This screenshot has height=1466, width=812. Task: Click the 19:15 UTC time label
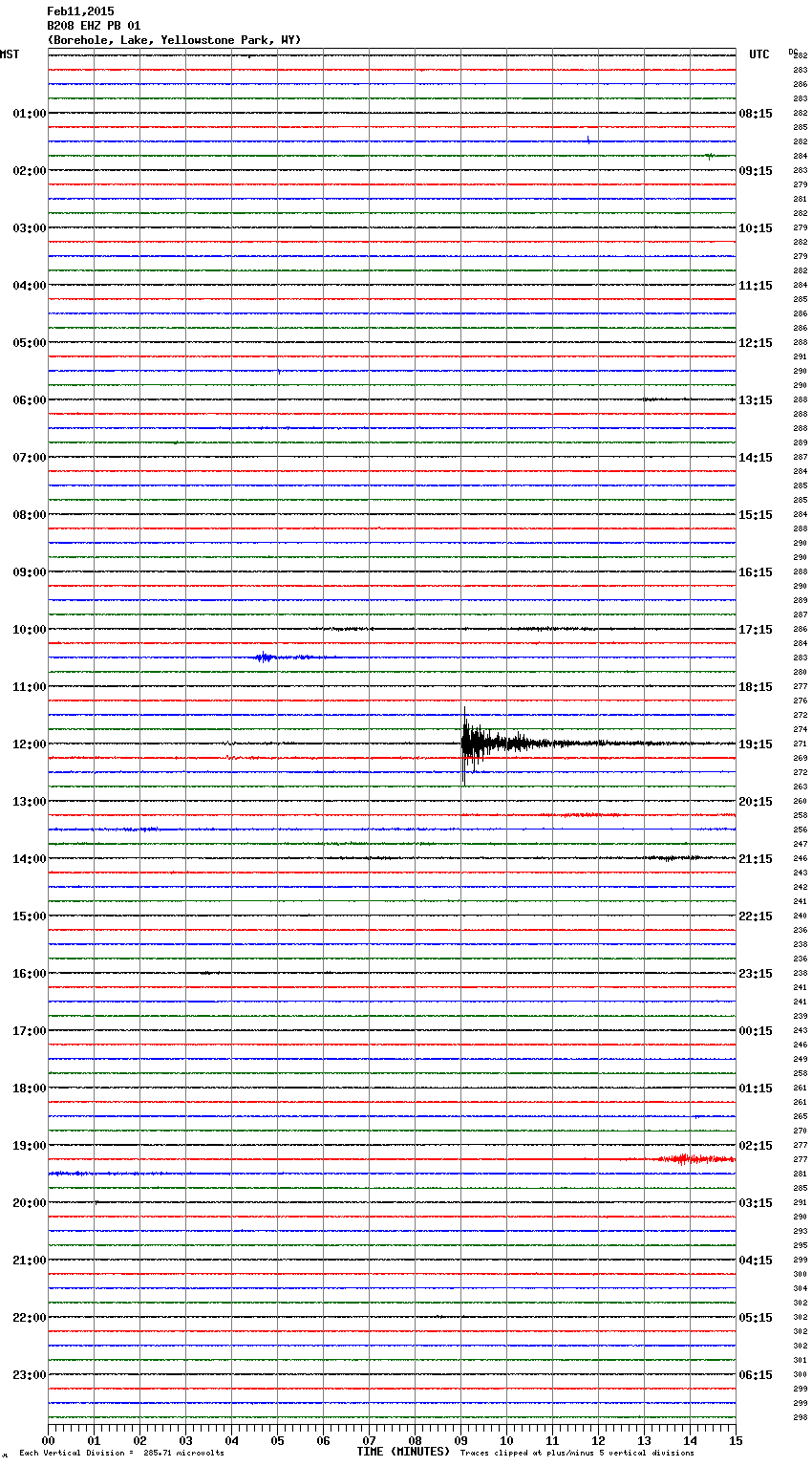tap(756, 744)
